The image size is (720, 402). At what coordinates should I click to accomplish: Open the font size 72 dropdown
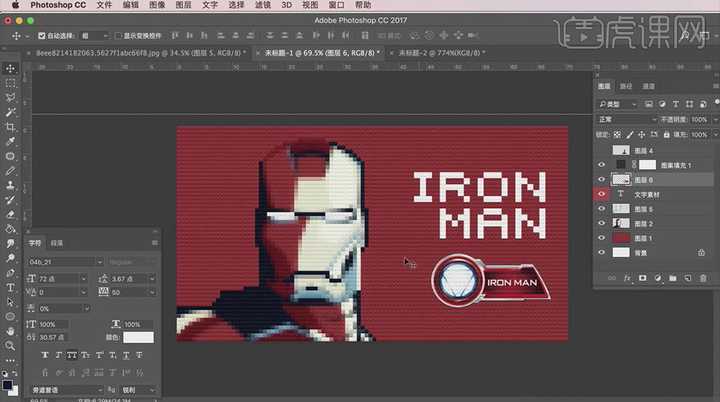(83, 279)
